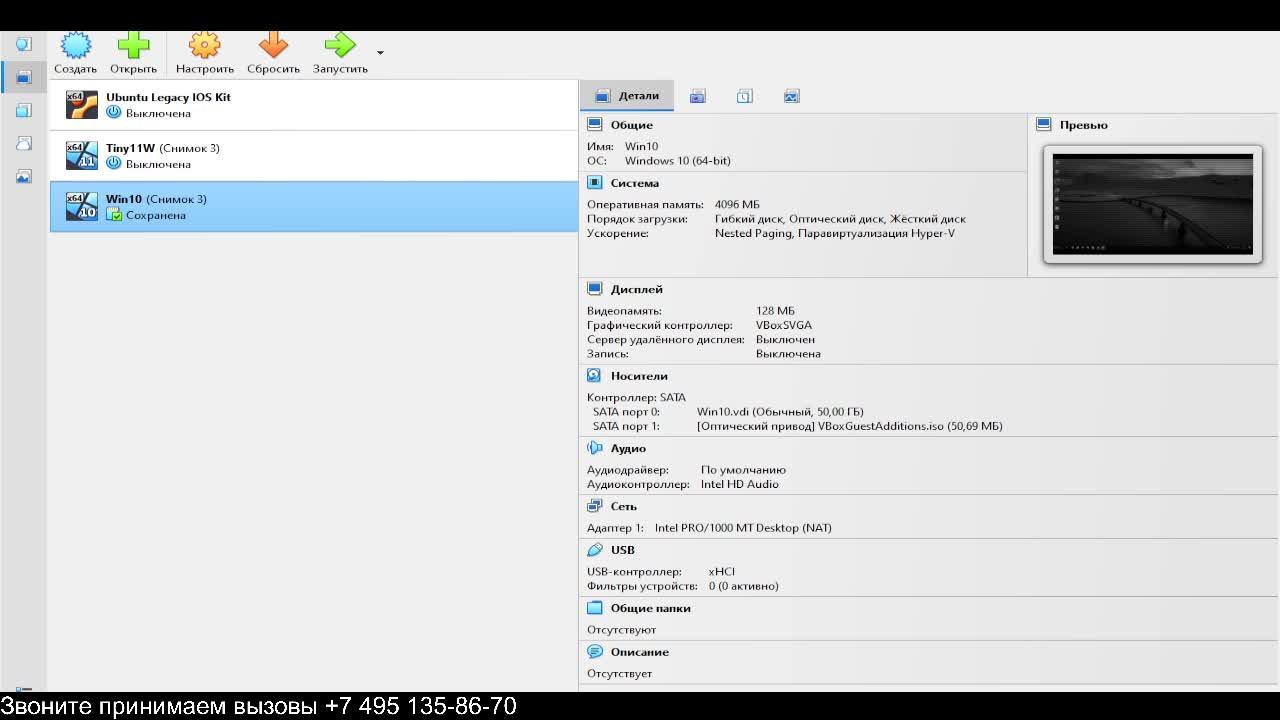Click the Система section header
The image size is (1280, 720).
pos(635,183)
